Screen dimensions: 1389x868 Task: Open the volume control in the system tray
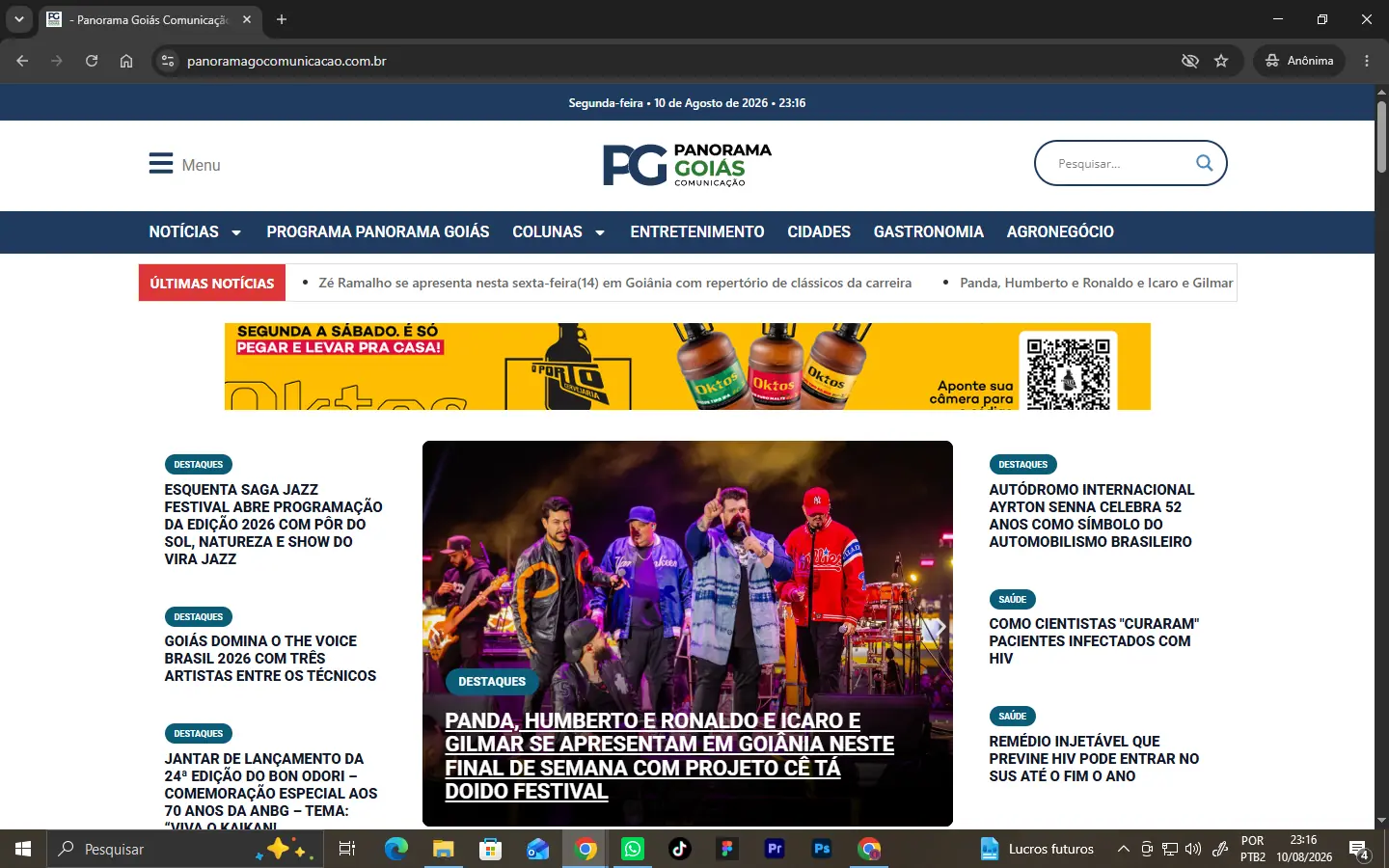point(1193,849)
